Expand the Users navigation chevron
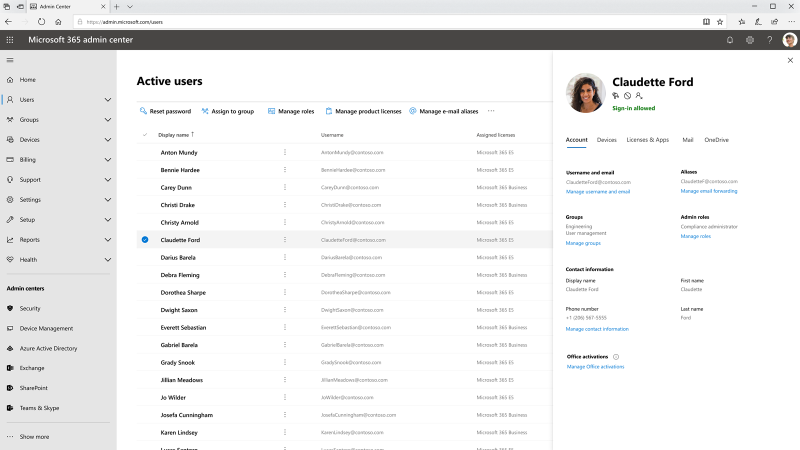800x450 pixels. coord(108,99)
